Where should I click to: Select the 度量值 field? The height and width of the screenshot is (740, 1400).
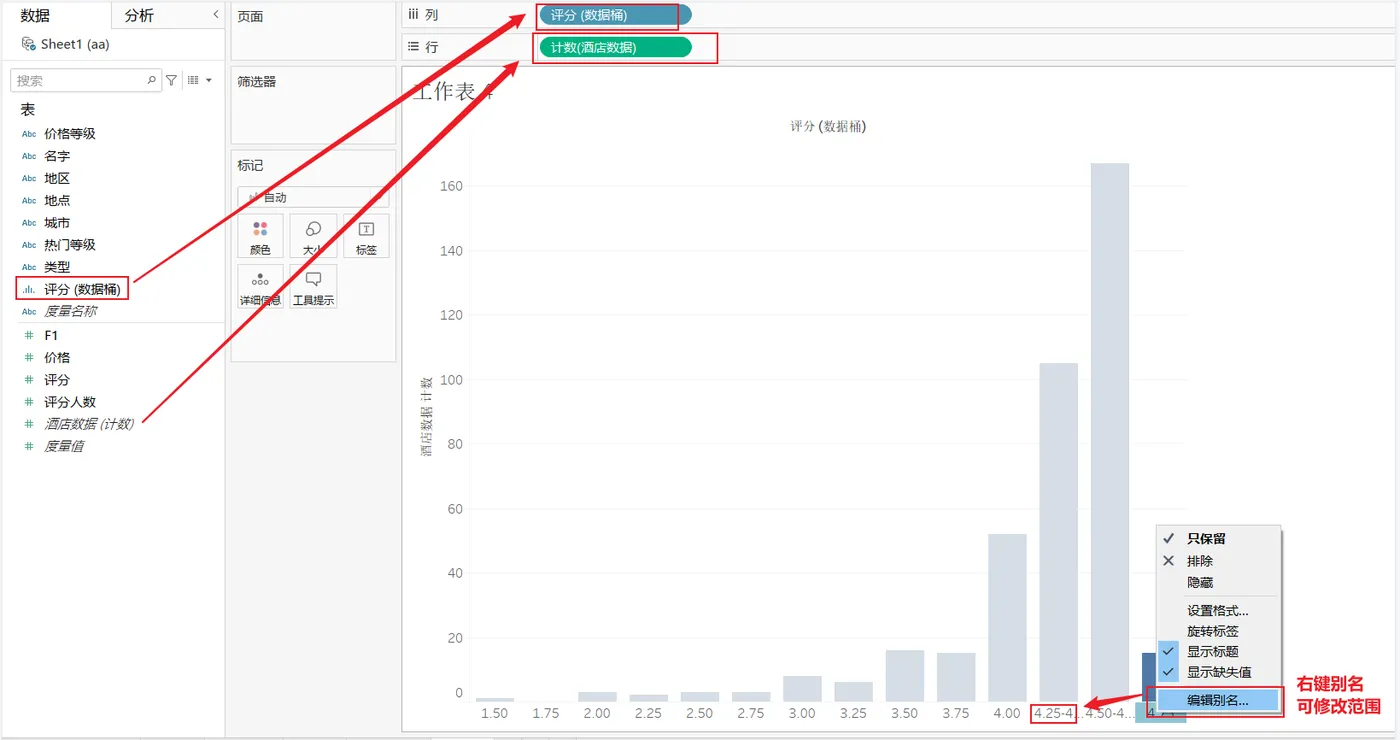pyautogui.click(x=64, y=446)
